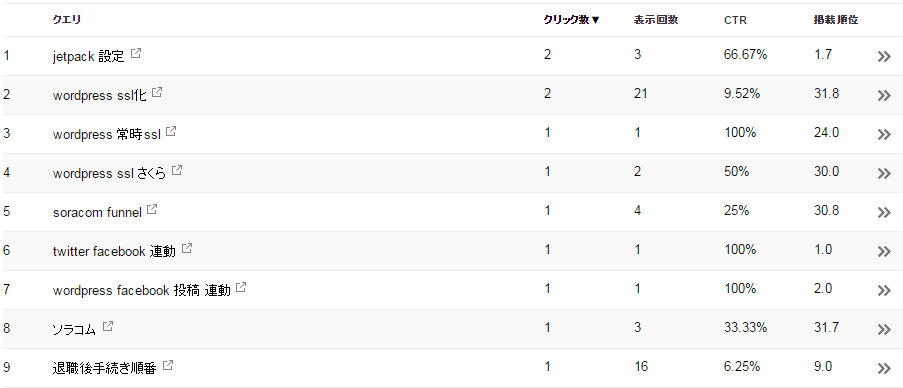Expand double chevron on soracom funnel row

click(884, 212)
